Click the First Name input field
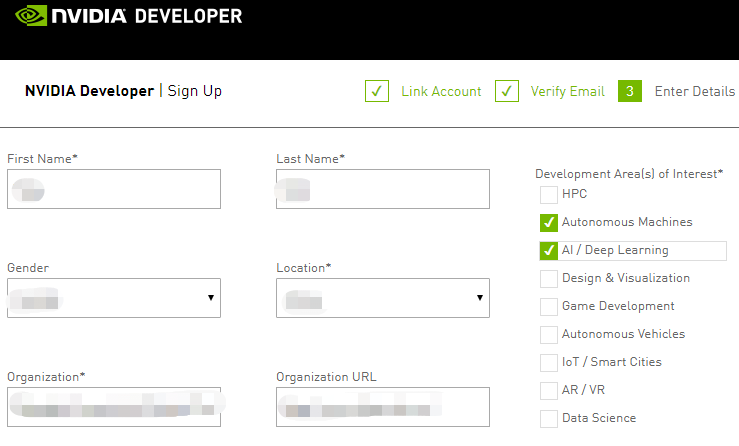This screenshot has height=446, width=739. [114, 189]
